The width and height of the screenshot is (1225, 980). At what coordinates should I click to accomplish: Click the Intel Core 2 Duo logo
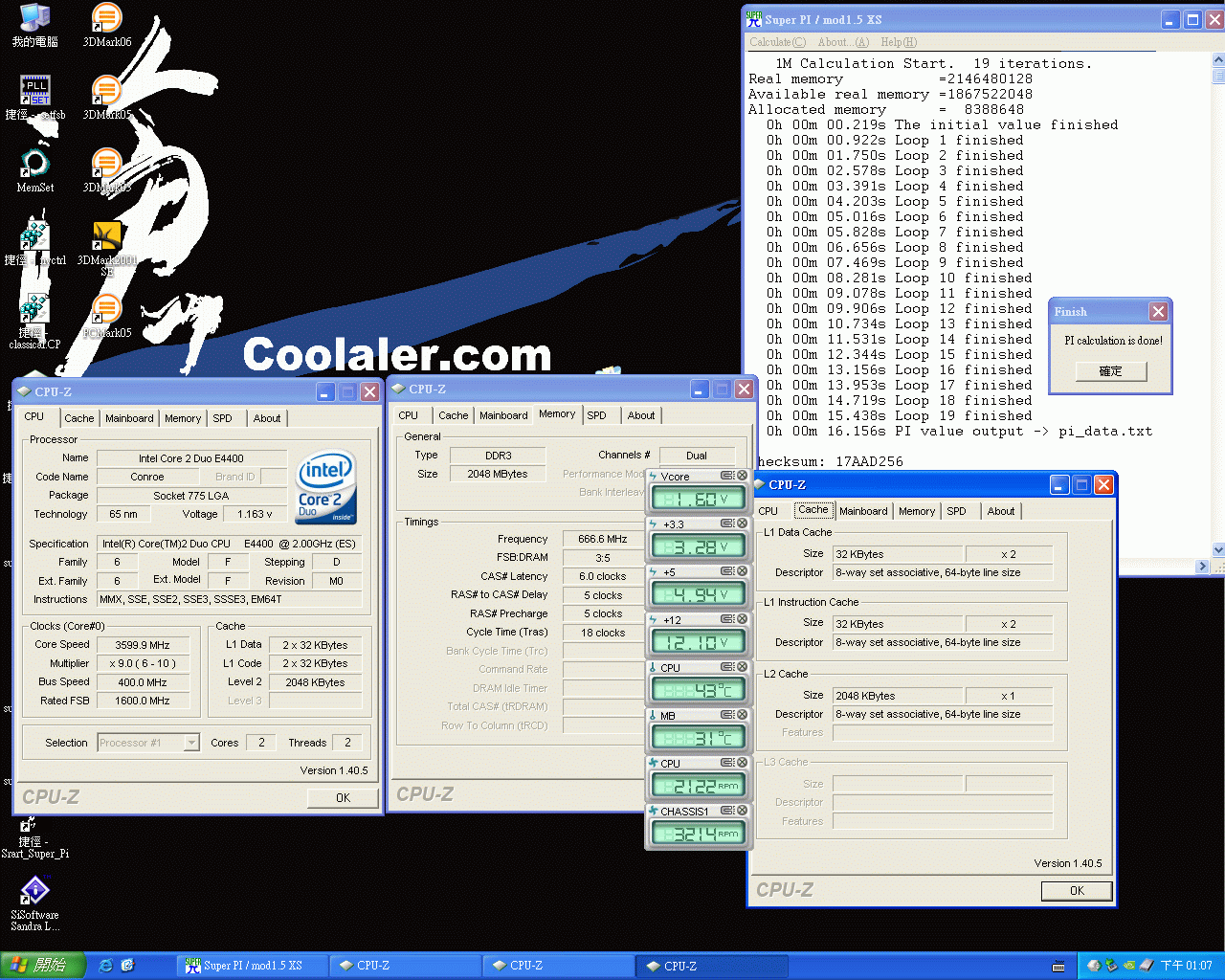click(x=327, y=488)
